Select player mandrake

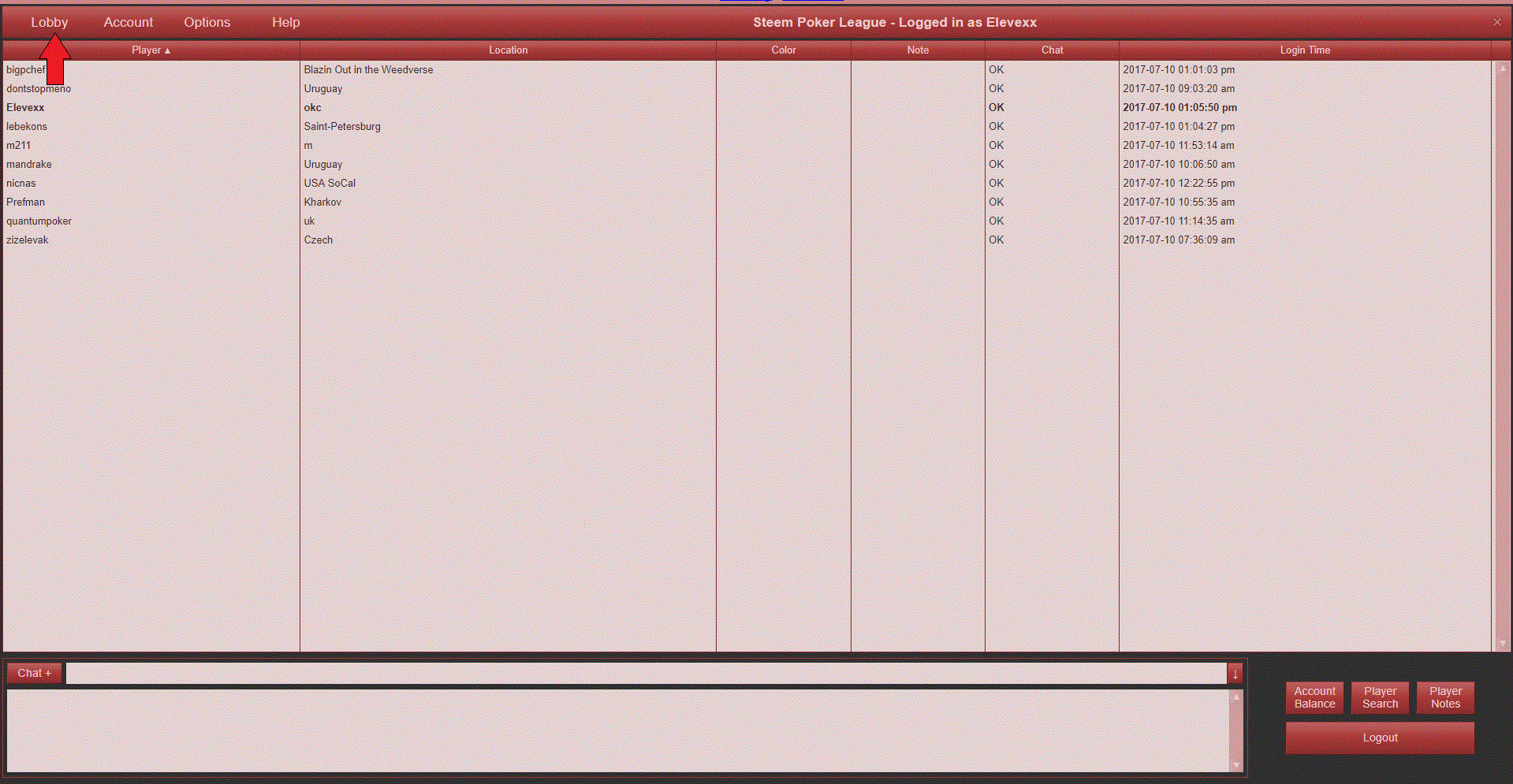29,164
